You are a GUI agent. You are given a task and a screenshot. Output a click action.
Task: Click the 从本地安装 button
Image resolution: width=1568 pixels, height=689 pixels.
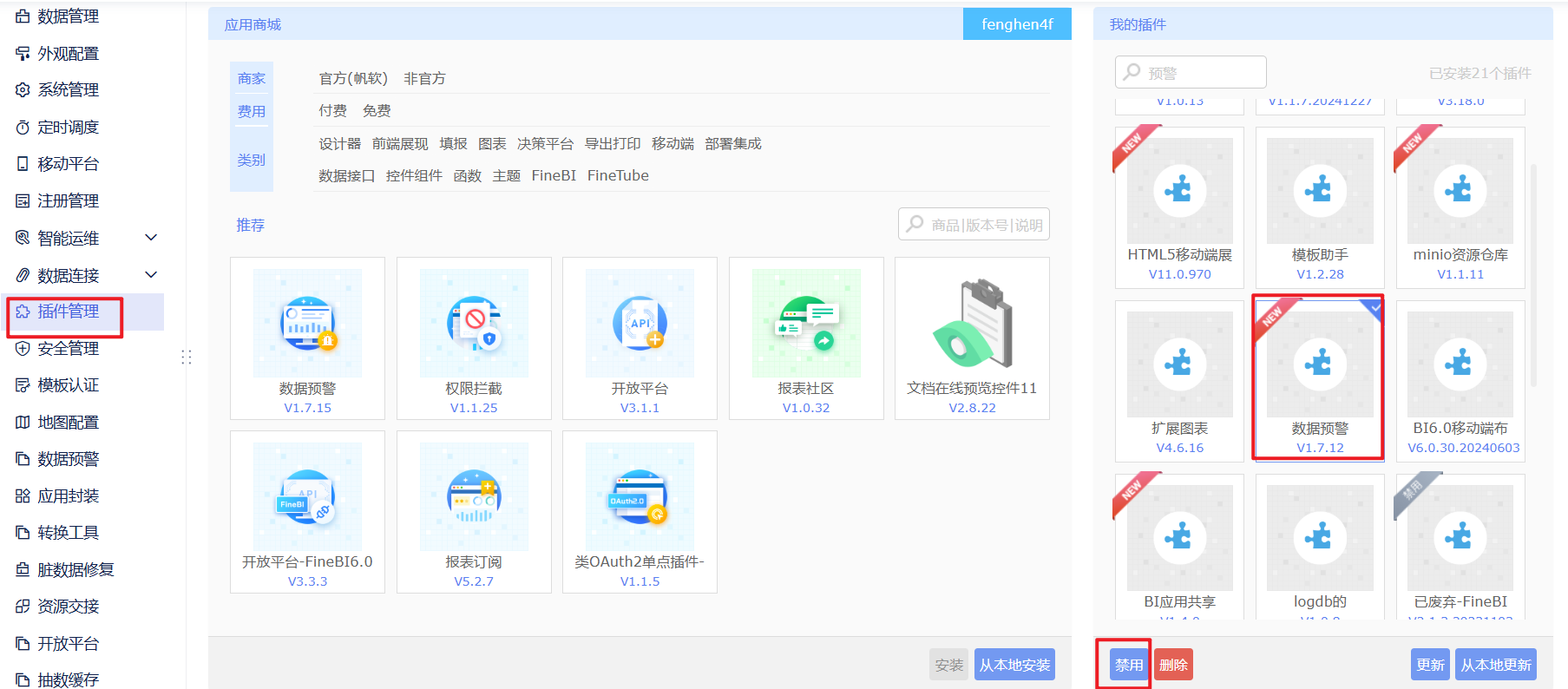(x=1014, y=665)
